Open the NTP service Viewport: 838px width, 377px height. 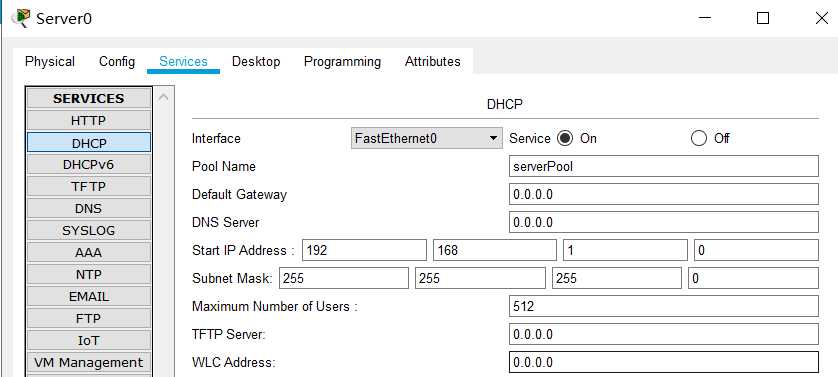click(89, 274)
